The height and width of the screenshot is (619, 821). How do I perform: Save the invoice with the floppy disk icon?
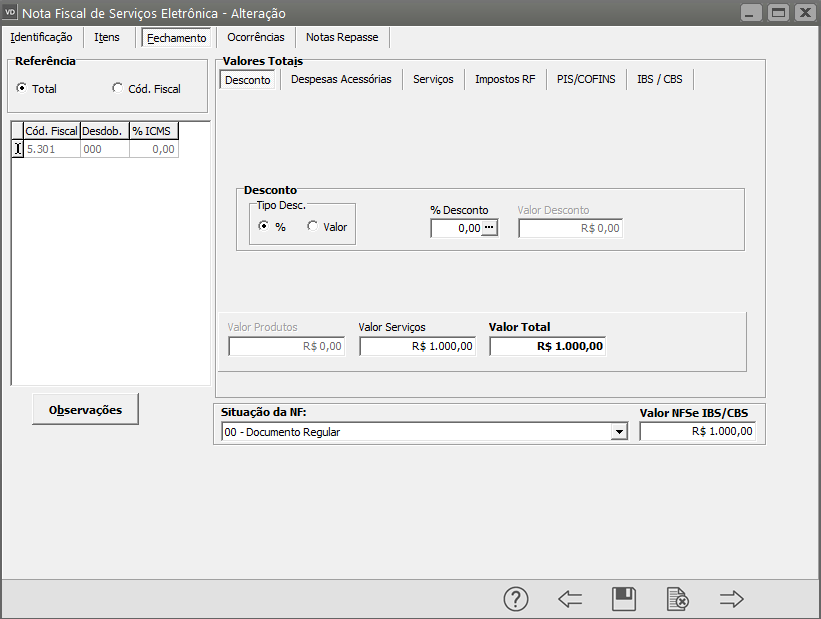tap(624, 599)
